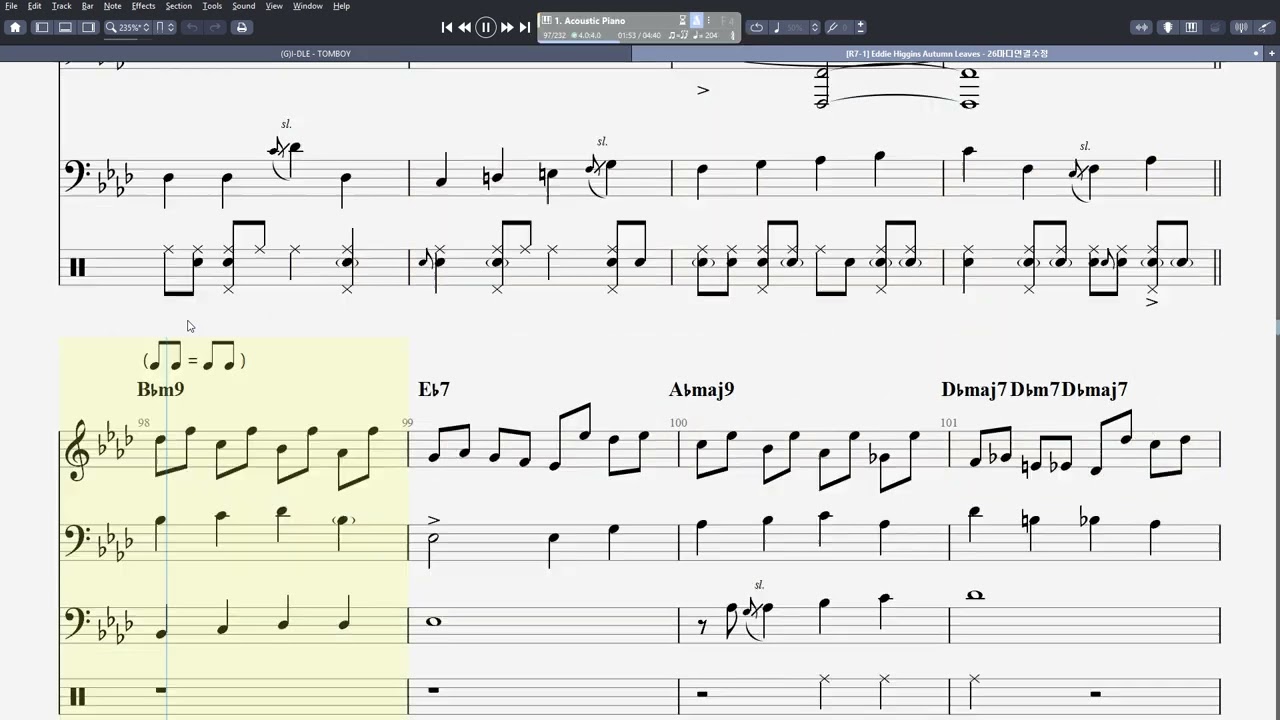1280x720 pixels.
Task: Open the Bar menu
Action: (x=87, y=6)
